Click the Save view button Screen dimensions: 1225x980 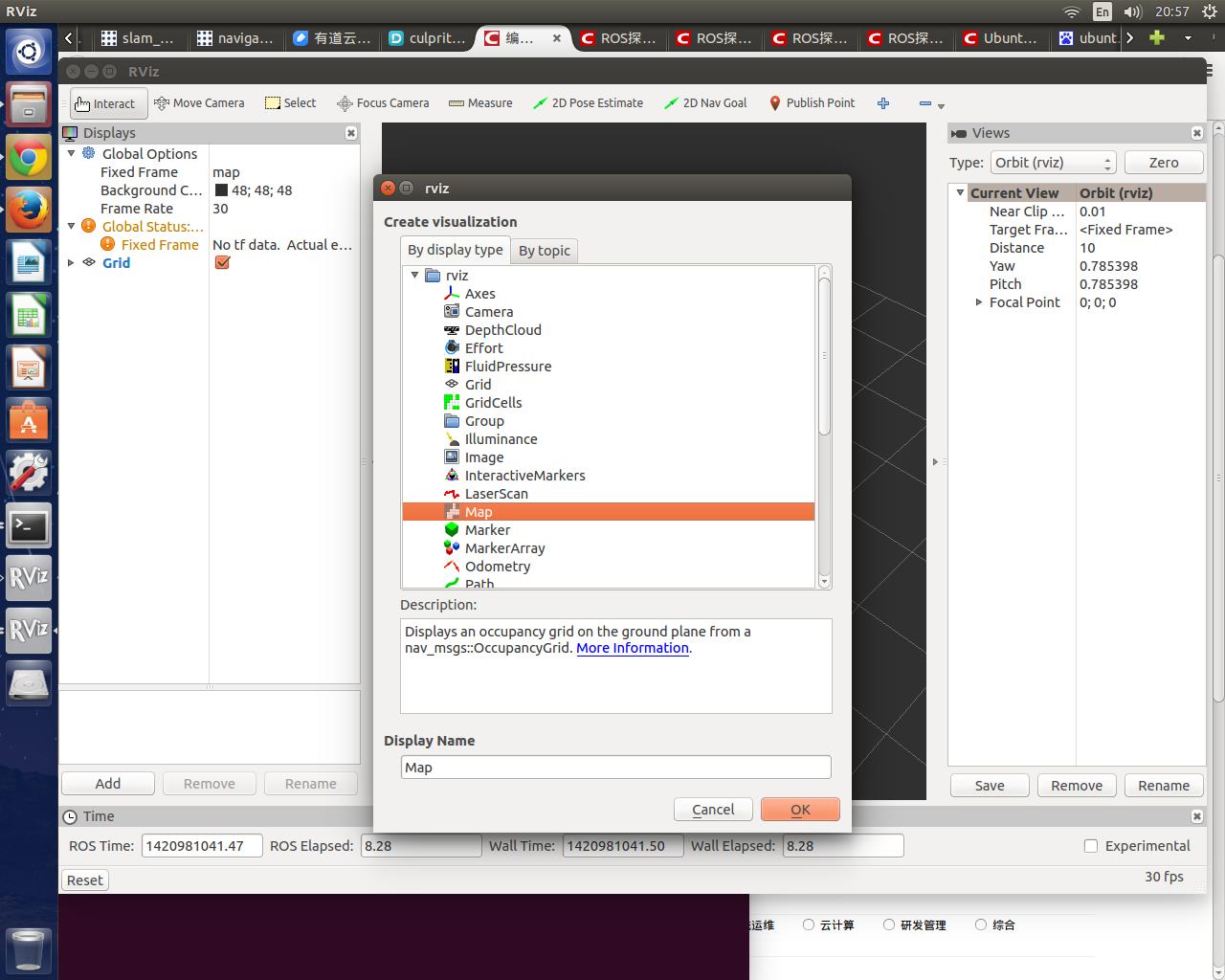tap(990, 786)
